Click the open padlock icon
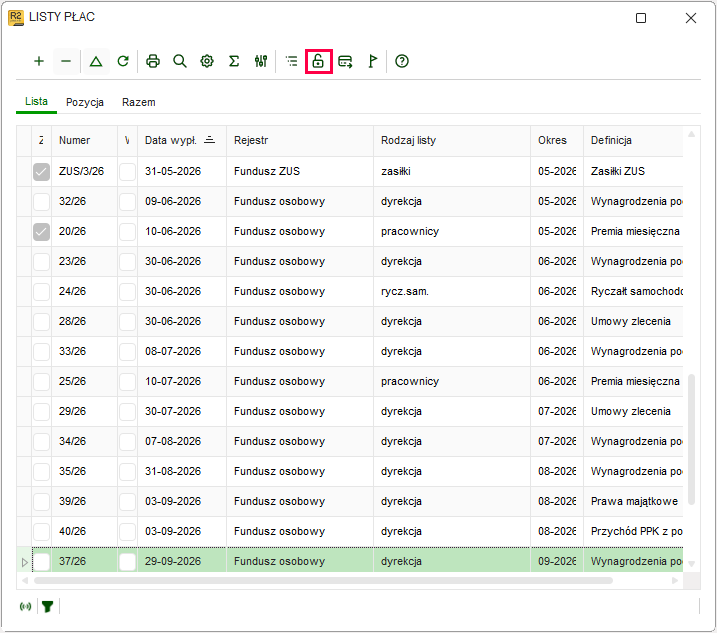The image size is (717, 633). point(318,61)
